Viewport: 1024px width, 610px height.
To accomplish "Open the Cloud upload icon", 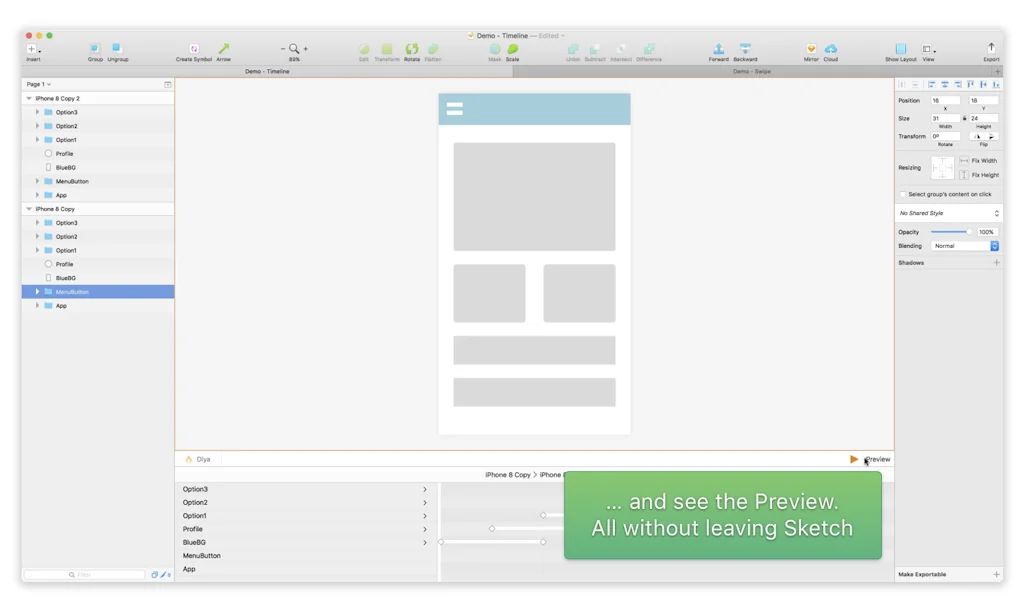I will [830, 49].
